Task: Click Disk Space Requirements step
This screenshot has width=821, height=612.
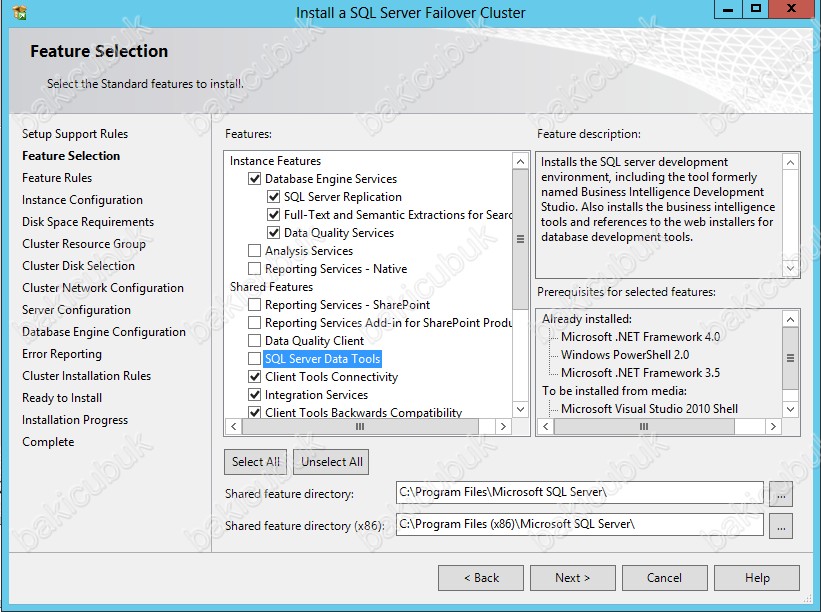Action: (x=88, y=222)
